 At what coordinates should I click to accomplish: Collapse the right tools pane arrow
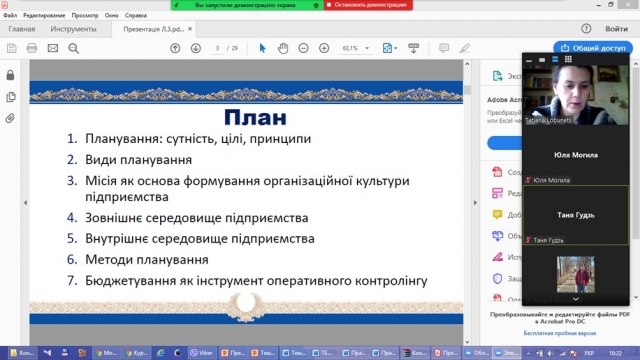point(475,202)
